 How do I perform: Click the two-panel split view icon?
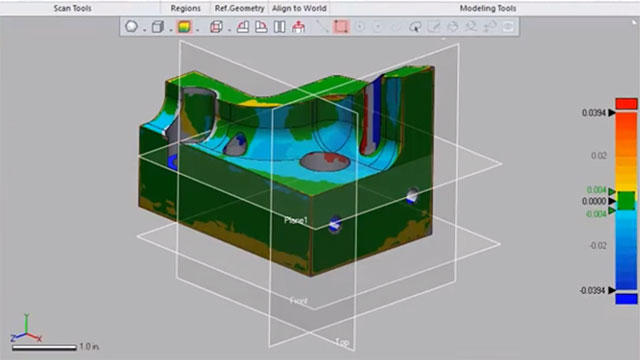pos(280,27)
